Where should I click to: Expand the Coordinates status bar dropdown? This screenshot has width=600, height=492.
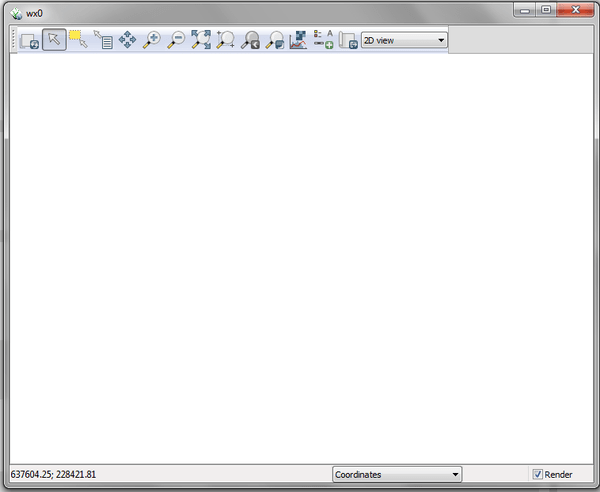397,475
